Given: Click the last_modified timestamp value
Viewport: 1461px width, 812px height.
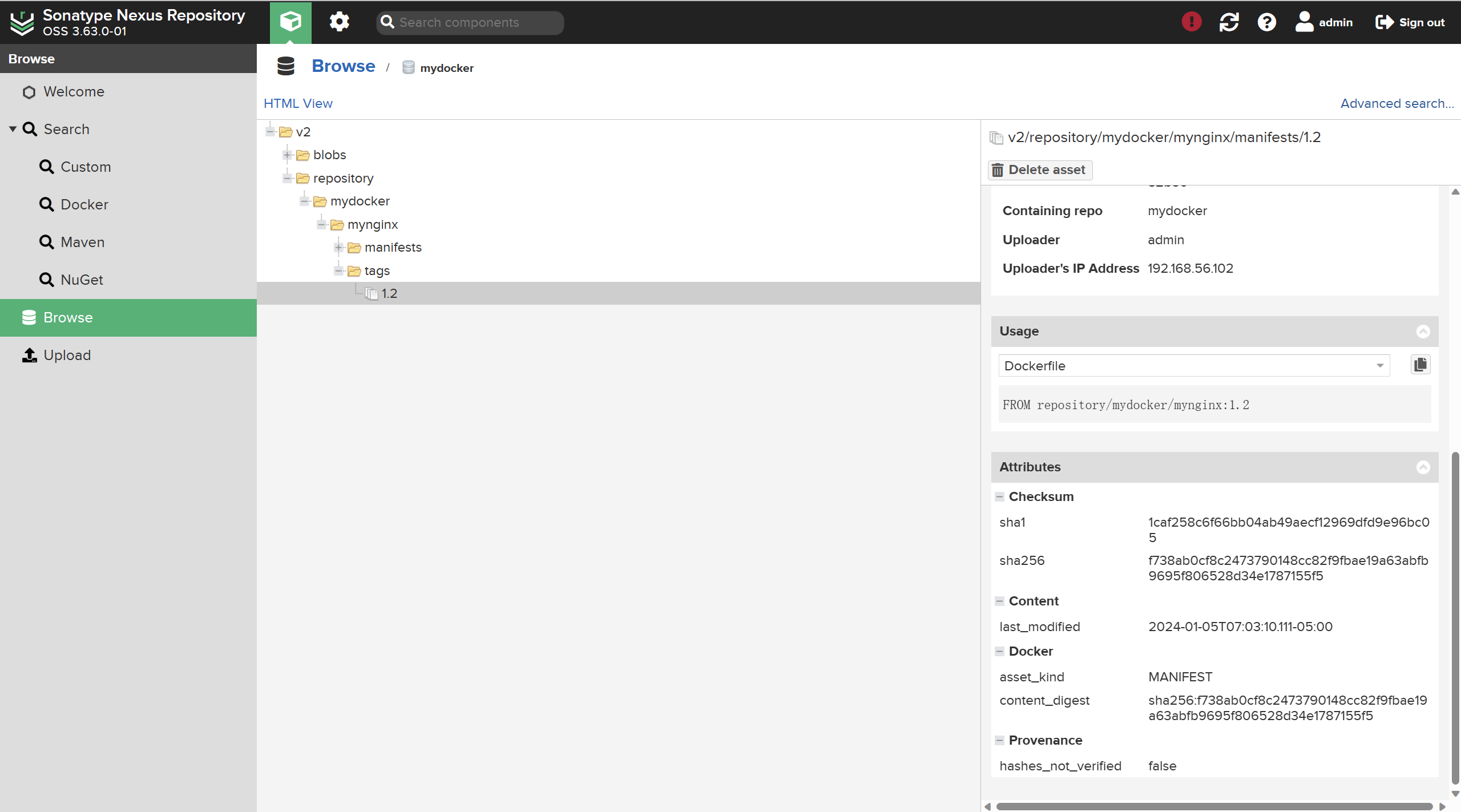Looking at the screenshot, I should 1240,627.
